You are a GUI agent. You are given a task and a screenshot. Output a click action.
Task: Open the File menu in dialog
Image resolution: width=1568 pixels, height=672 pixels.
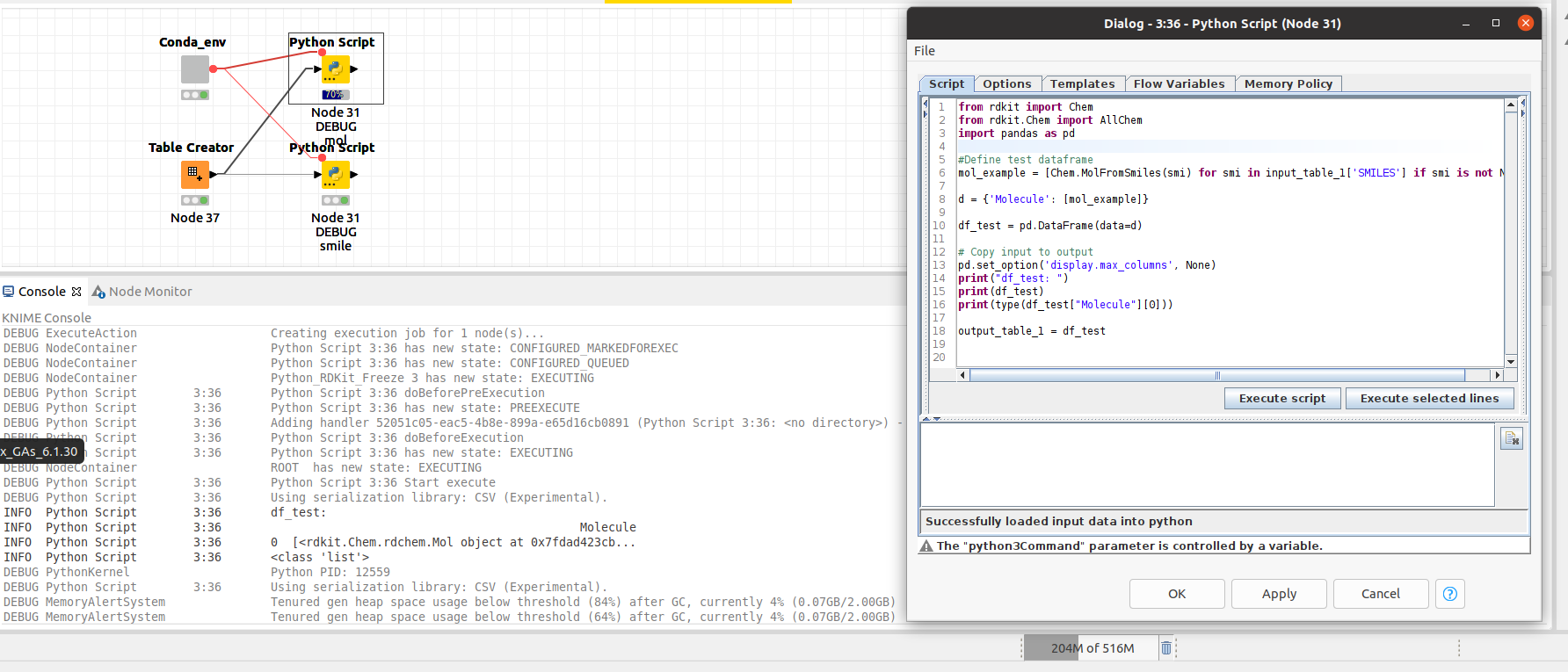coord(924,51)
